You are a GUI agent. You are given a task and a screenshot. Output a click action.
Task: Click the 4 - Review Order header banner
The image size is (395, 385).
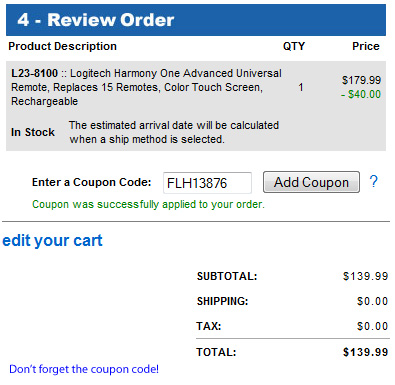click(196, 20)
